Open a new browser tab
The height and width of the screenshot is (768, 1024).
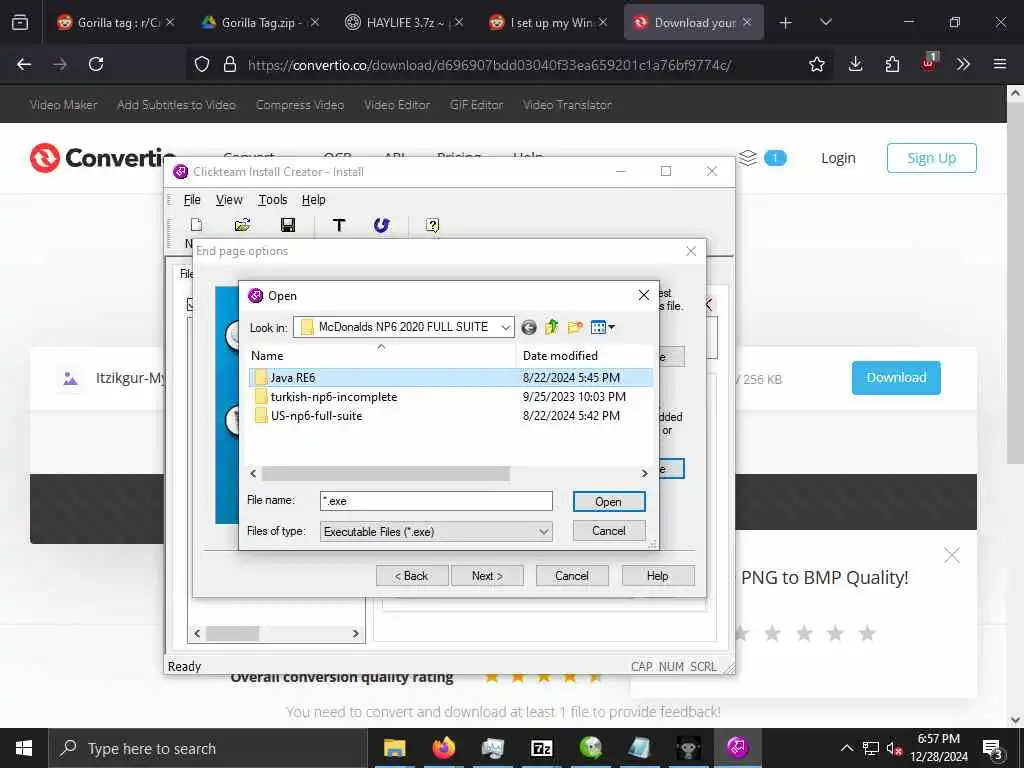[x=785, y=23]
